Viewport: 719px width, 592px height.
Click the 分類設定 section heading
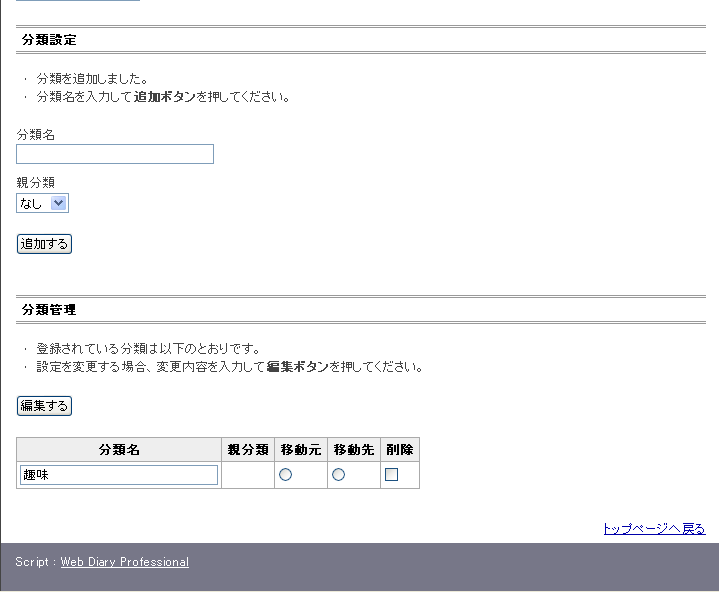[49, 40]
